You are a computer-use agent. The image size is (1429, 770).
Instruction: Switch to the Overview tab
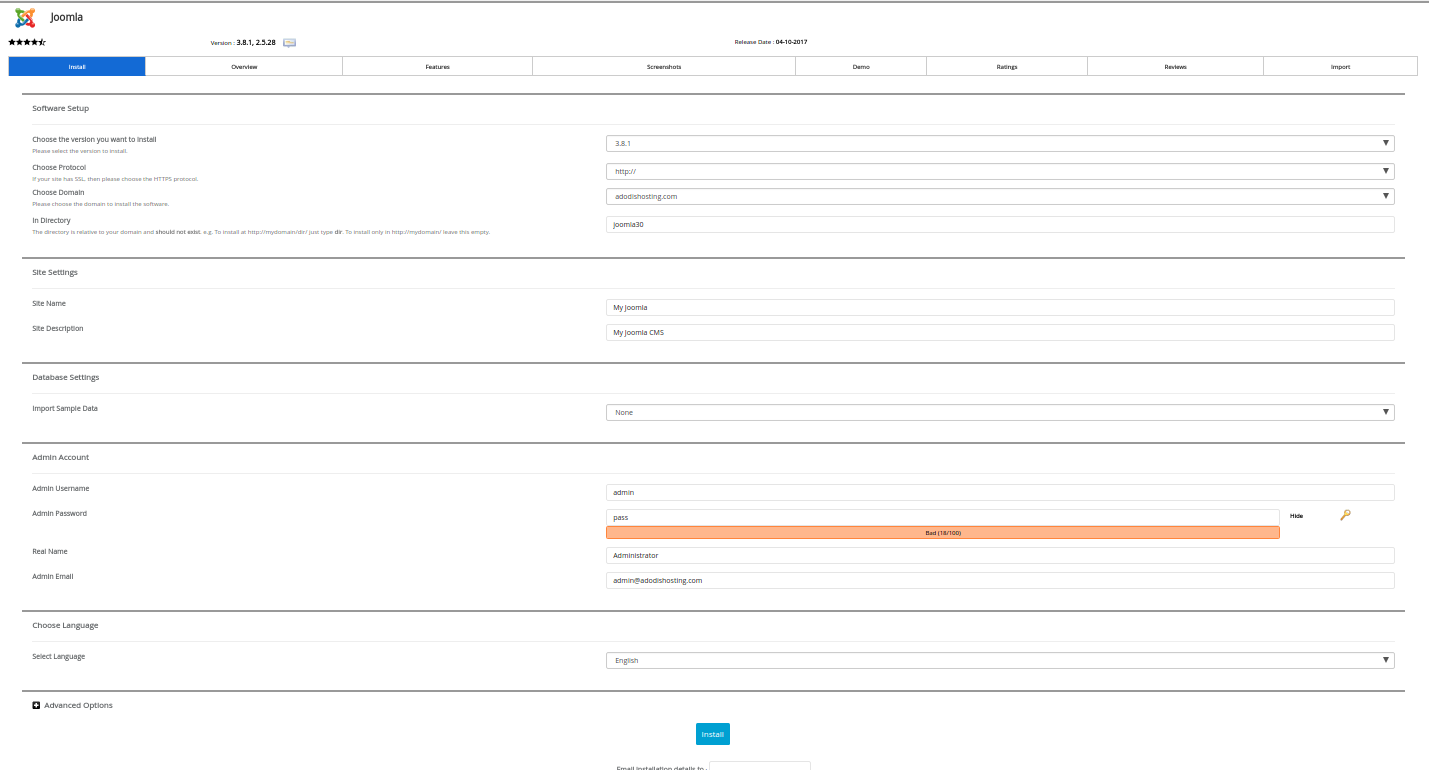pos(244,66)
